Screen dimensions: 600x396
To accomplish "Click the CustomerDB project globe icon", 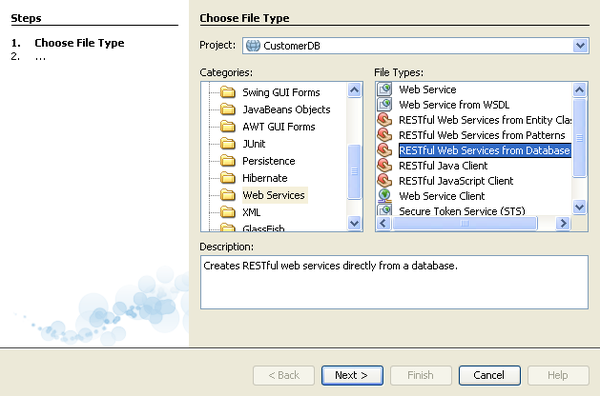I will tap(253, 46).
